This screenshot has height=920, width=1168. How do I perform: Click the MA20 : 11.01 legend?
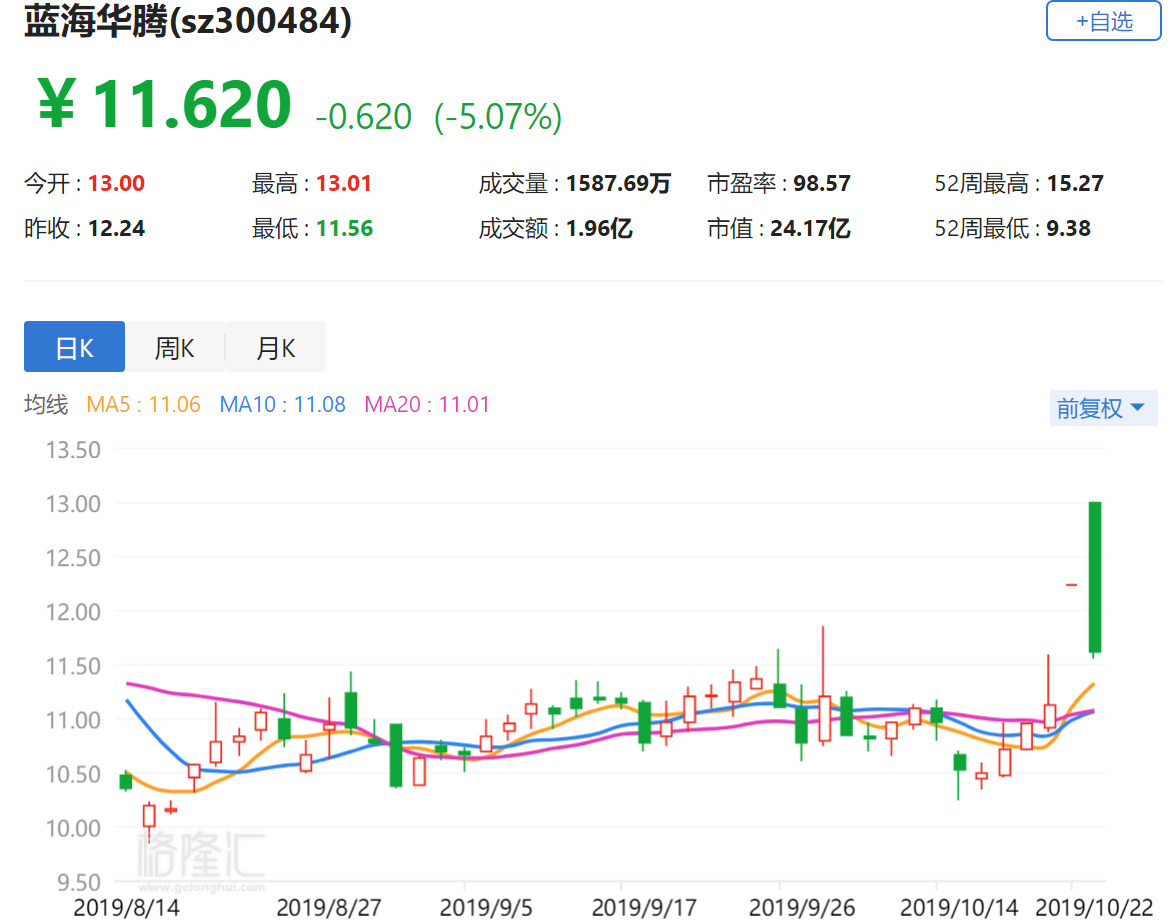427,405
